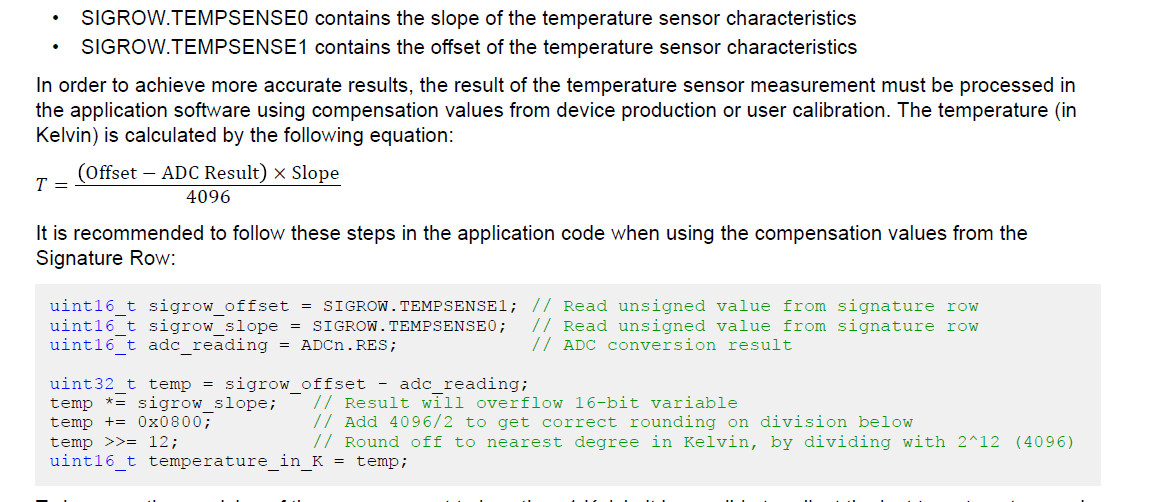This screenshot has height=502, width=1161.
Task: Click the 'temp *= sigrow_slope;' statement
Action: (164, 404)
